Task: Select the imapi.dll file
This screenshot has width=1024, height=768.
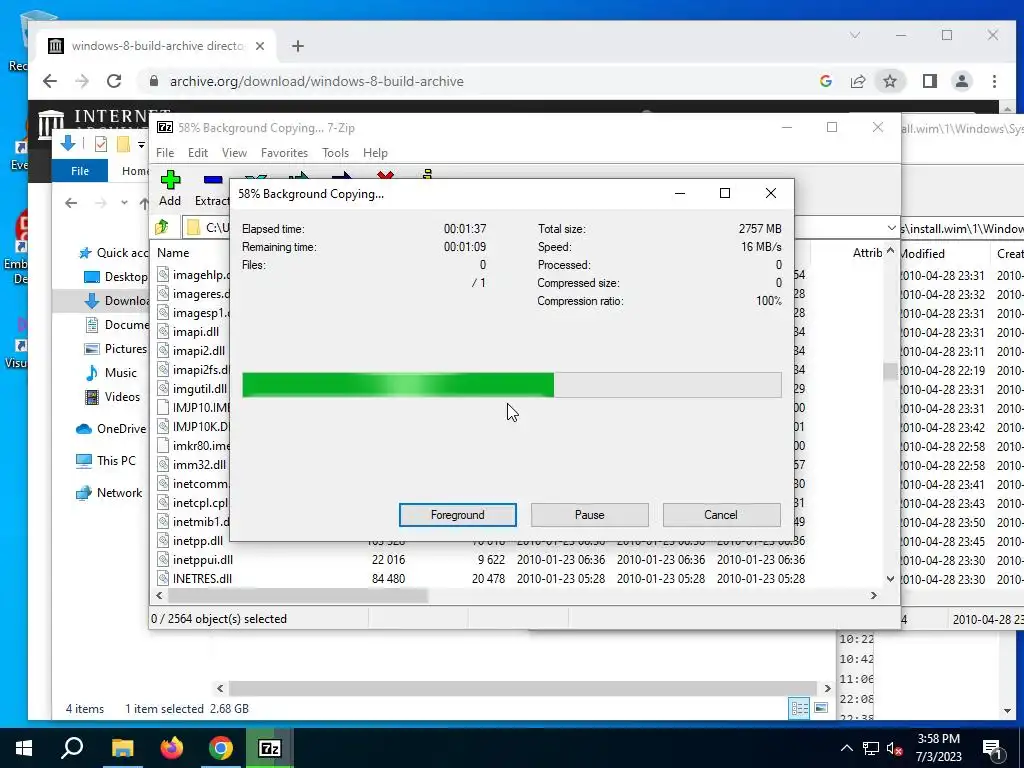Action: (188, 332)
